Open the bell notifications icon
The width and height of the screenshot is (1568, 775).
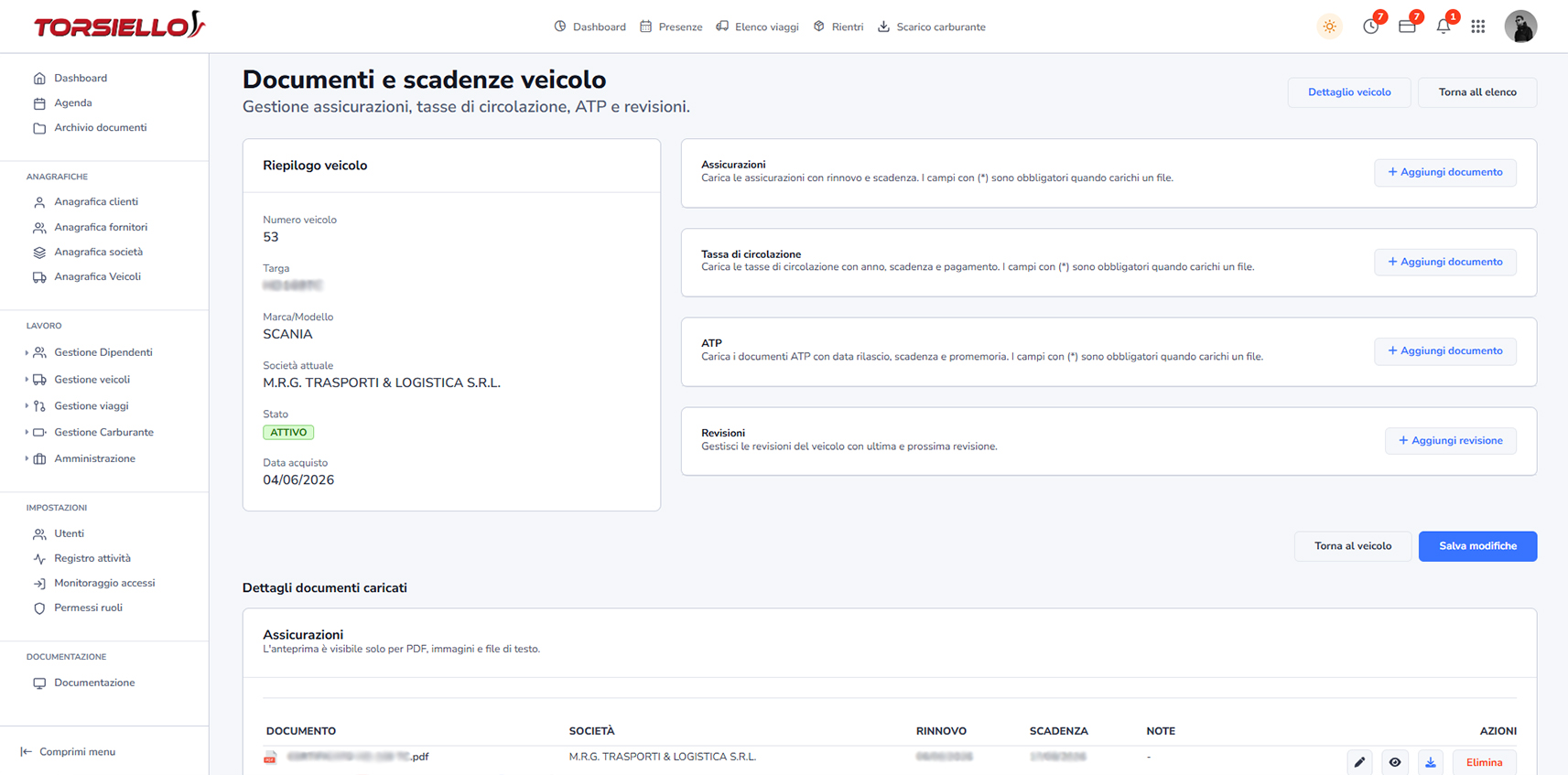tap(1444, 27)
